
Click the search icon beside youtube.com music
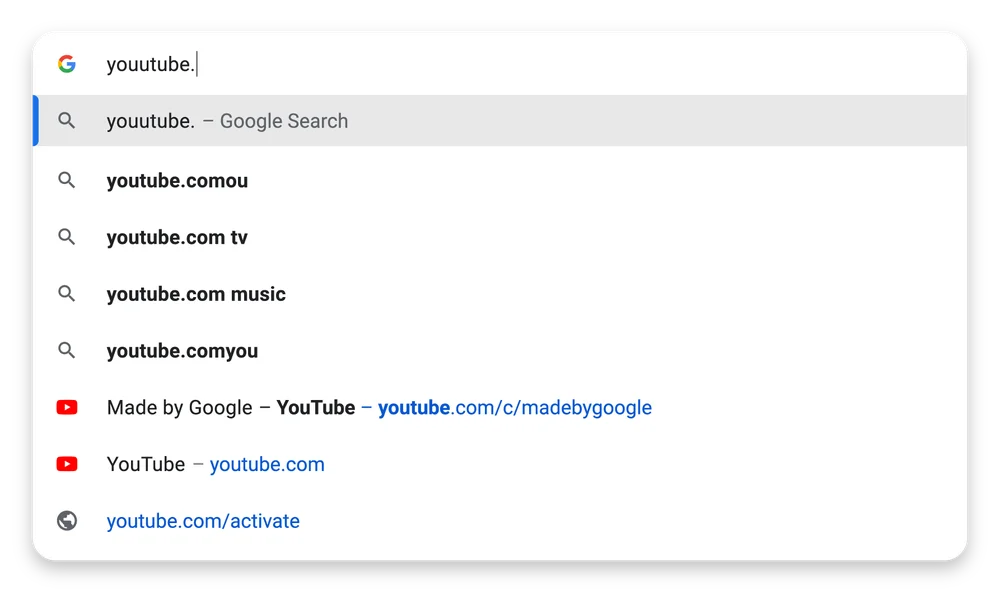tap(67, 294)
